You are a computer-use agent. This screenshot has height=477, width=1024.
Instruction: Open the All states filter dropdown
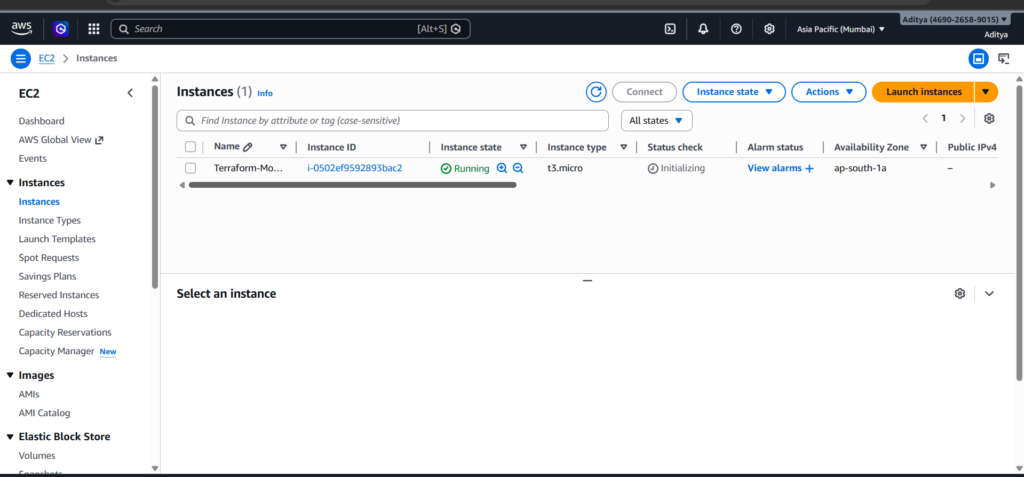click(x=656, y=120)
